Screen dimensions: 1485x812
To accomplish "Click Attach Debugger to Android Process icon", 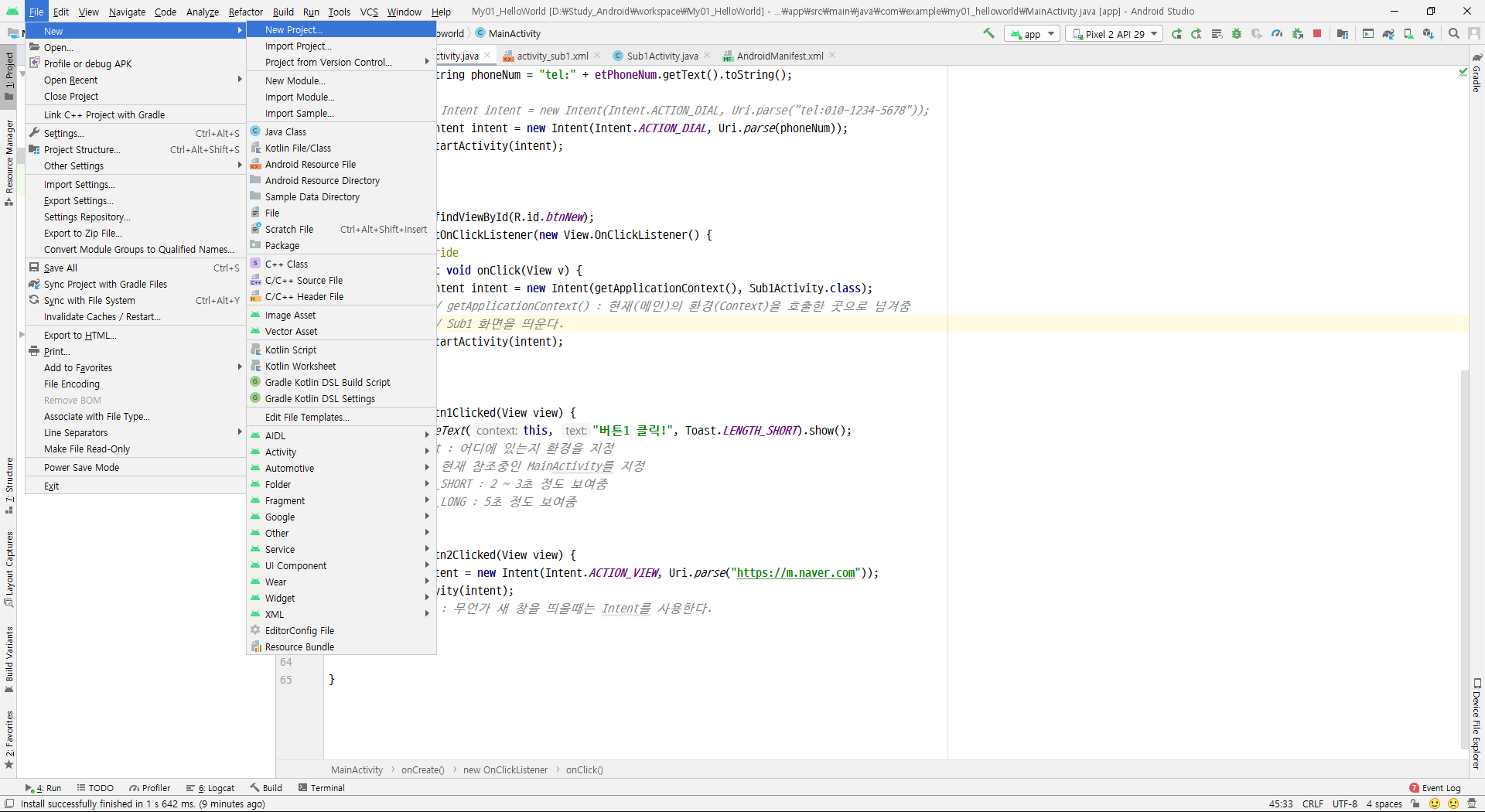I will coord(1297,33).
